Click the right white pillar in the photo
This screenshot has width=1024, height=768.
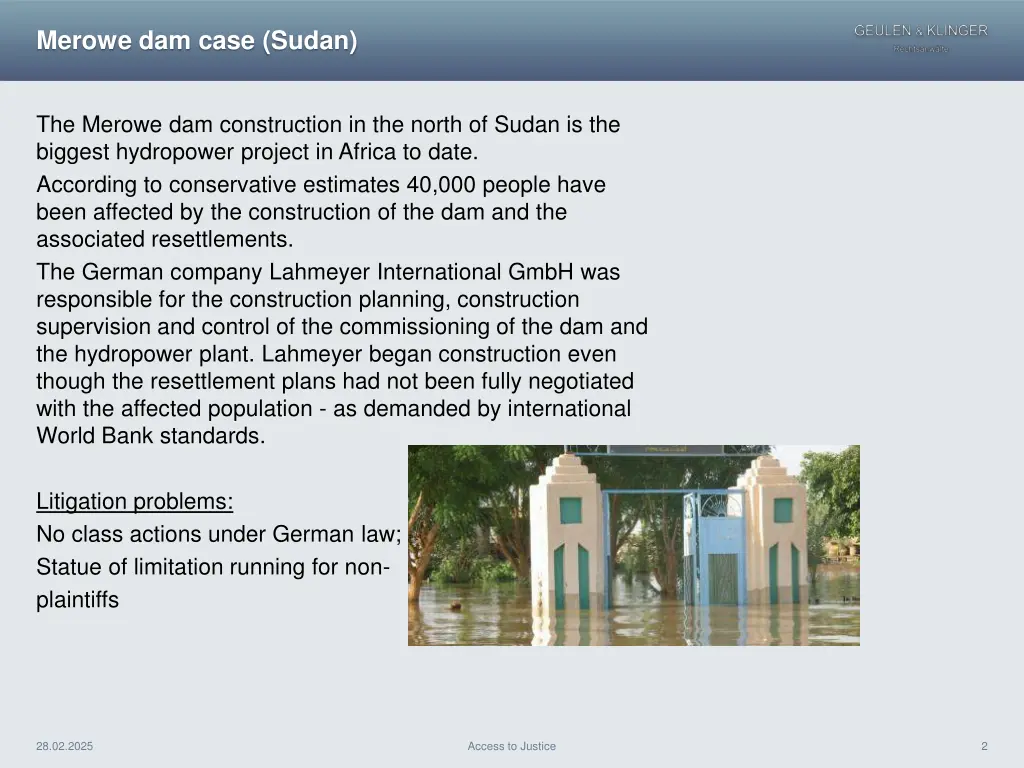coord(771,535)
